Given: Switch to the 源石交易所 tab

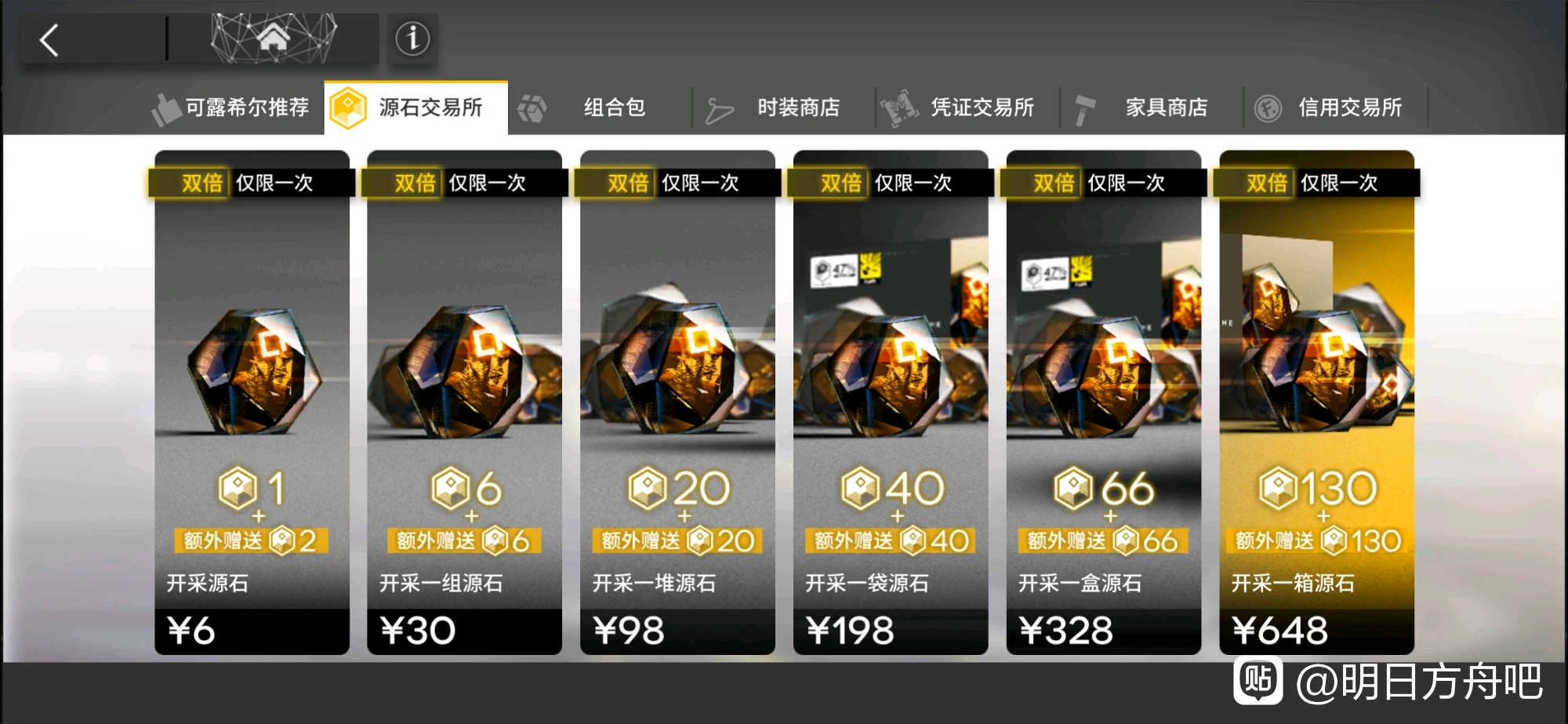Looking at the screenshot, I should [x=416, y=107].
